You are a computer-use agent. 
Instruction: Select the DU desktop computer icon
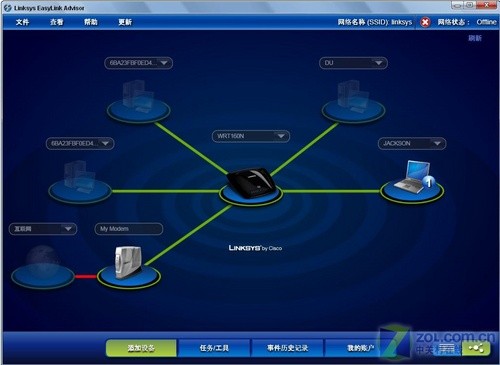click(x=353, y=97)
